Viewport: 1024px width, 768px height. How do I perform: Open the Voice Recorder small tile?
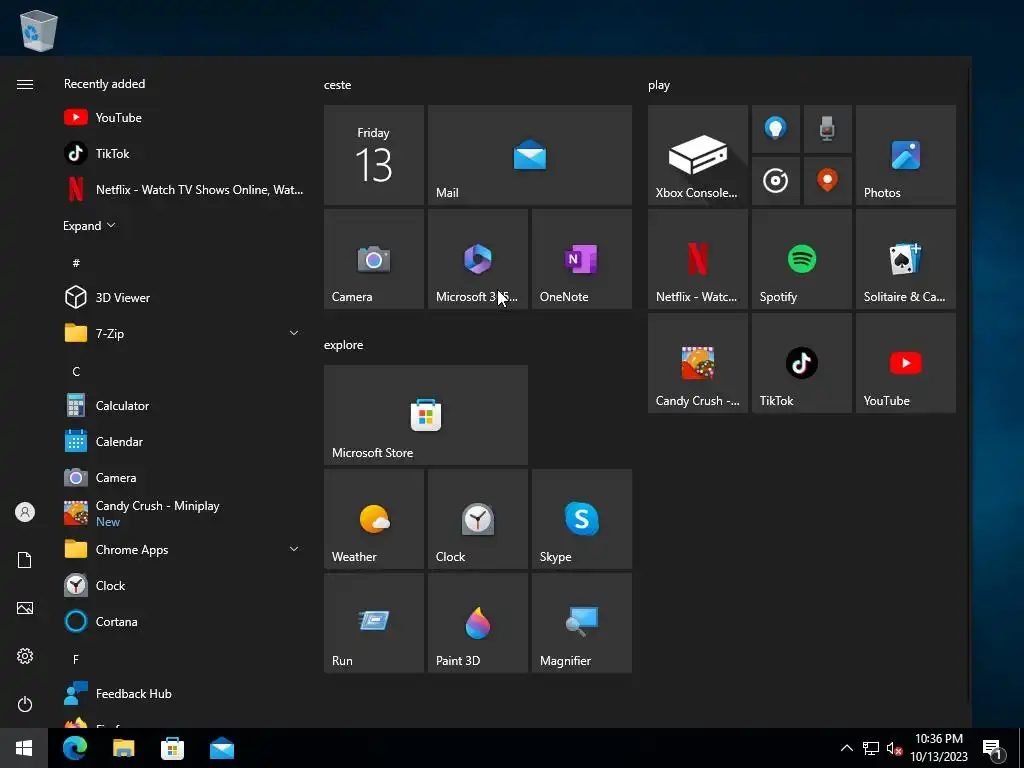tap(827, 129)
